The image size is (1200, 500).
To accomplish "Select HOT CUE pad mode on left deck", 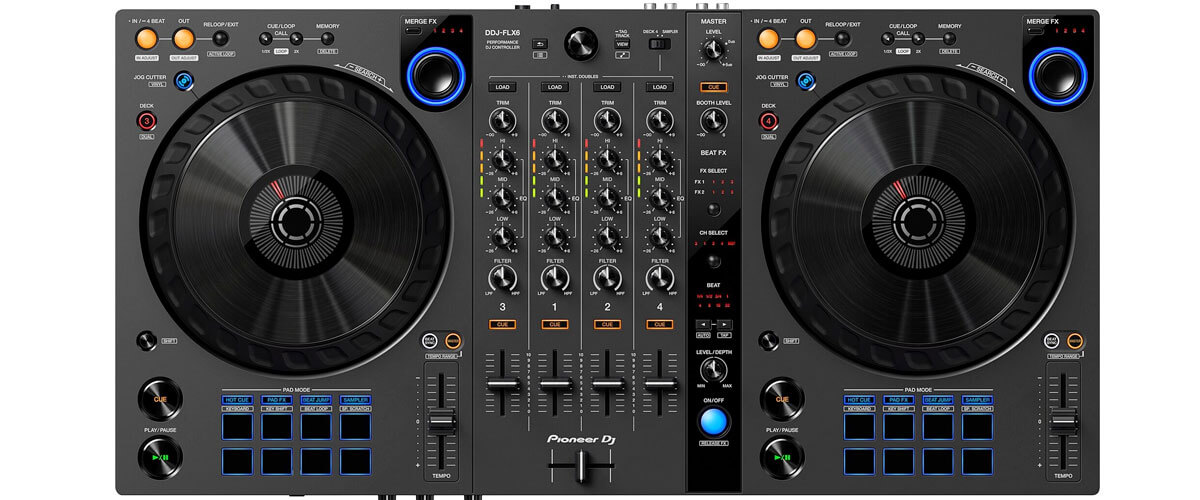I will pos(237,400).
